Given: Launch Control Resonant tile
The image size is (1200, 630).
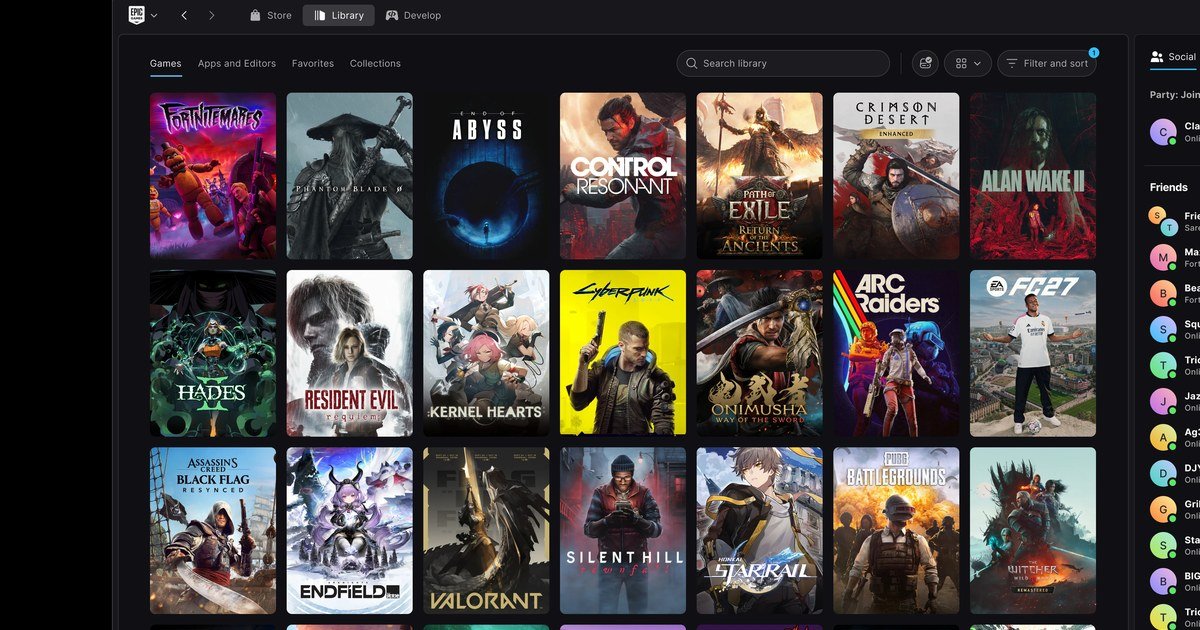Looking at the screenshot, I should (x=623, y=176).
